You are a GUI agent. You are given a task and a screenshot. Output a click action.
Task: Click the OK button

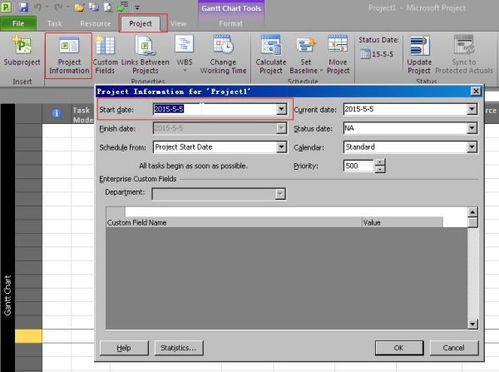point(399,348)
